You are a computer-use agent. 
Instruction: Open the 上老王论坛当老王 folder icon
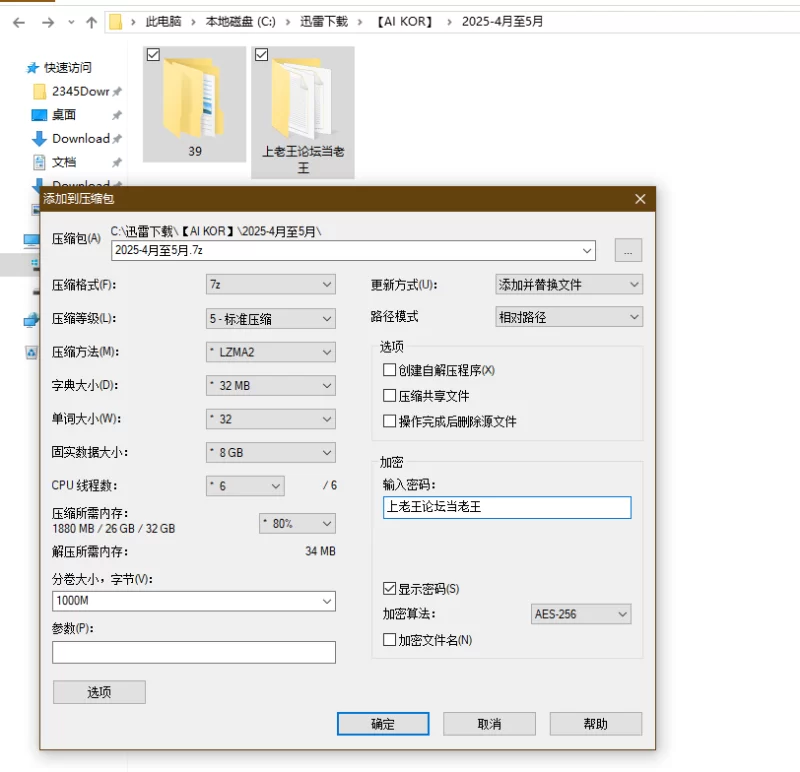tap(302, 102)
